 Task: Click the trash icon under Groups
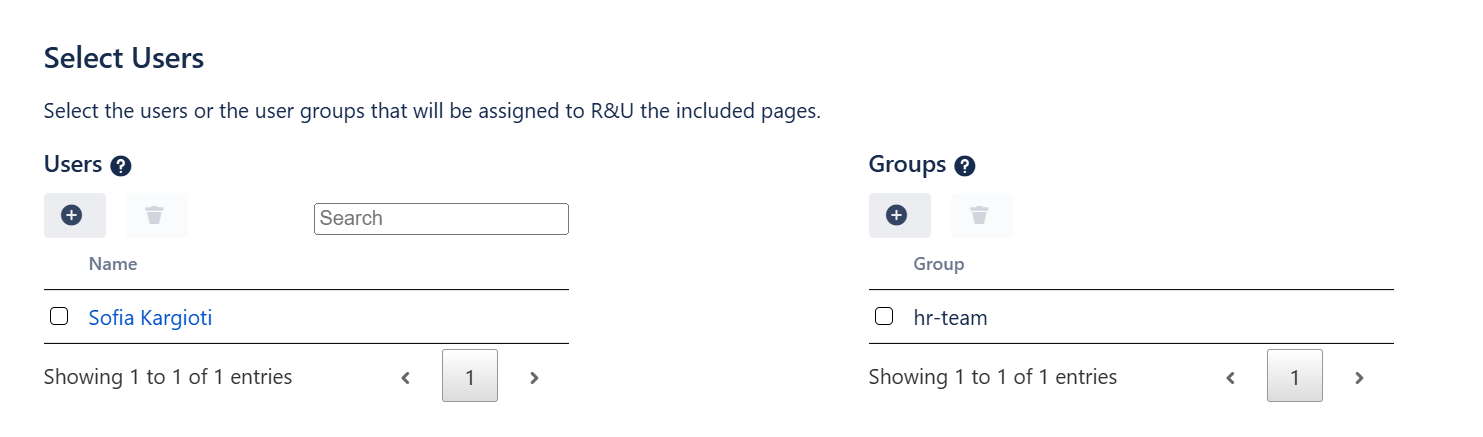980,215
